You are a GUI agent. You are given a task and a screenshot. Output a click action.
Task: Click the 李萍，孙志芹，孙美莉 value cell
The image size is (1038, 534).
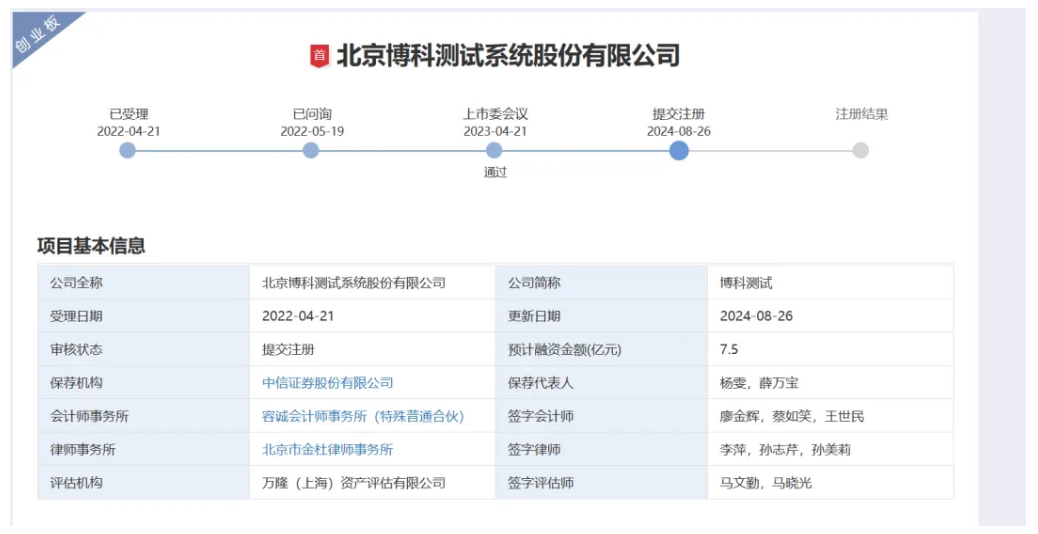pos(830,449)
